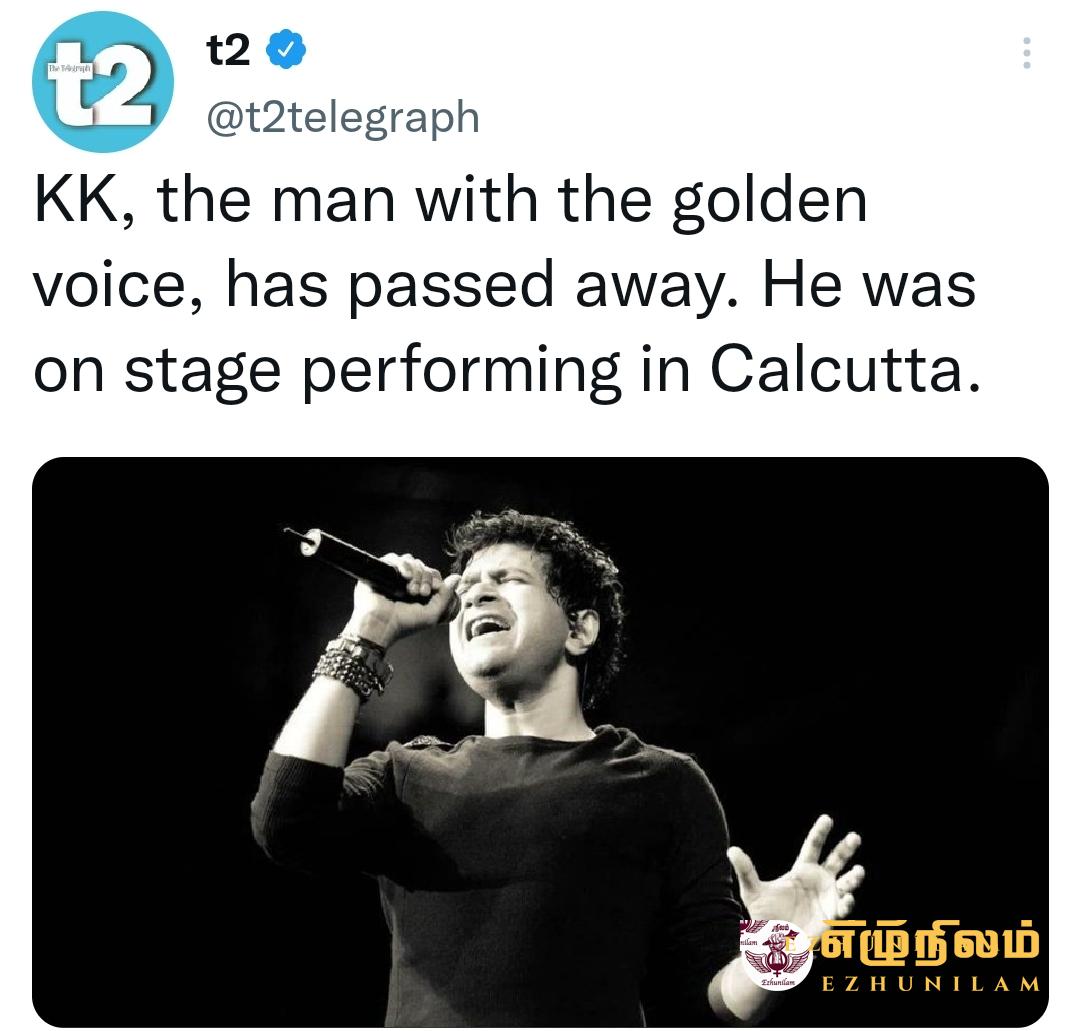Click the word golden in tweet
This screenshot has height=1031, width=1080.
point(769,202)
